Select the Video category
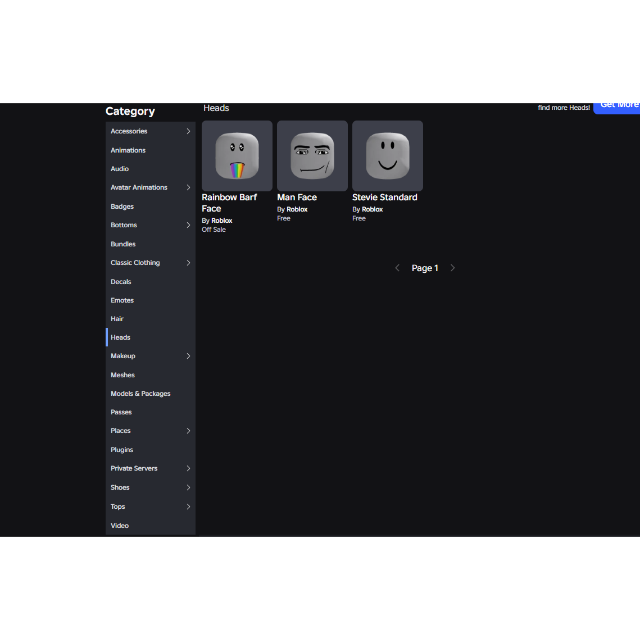 (x=151, y=526)
